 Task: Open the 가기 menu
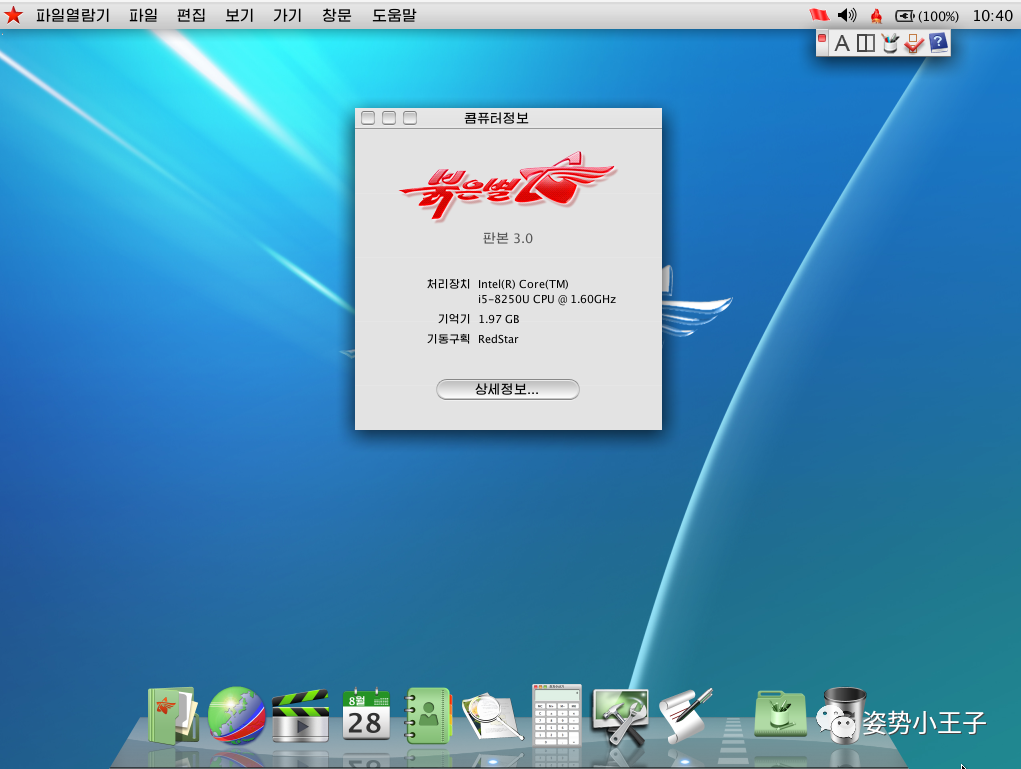287,15
